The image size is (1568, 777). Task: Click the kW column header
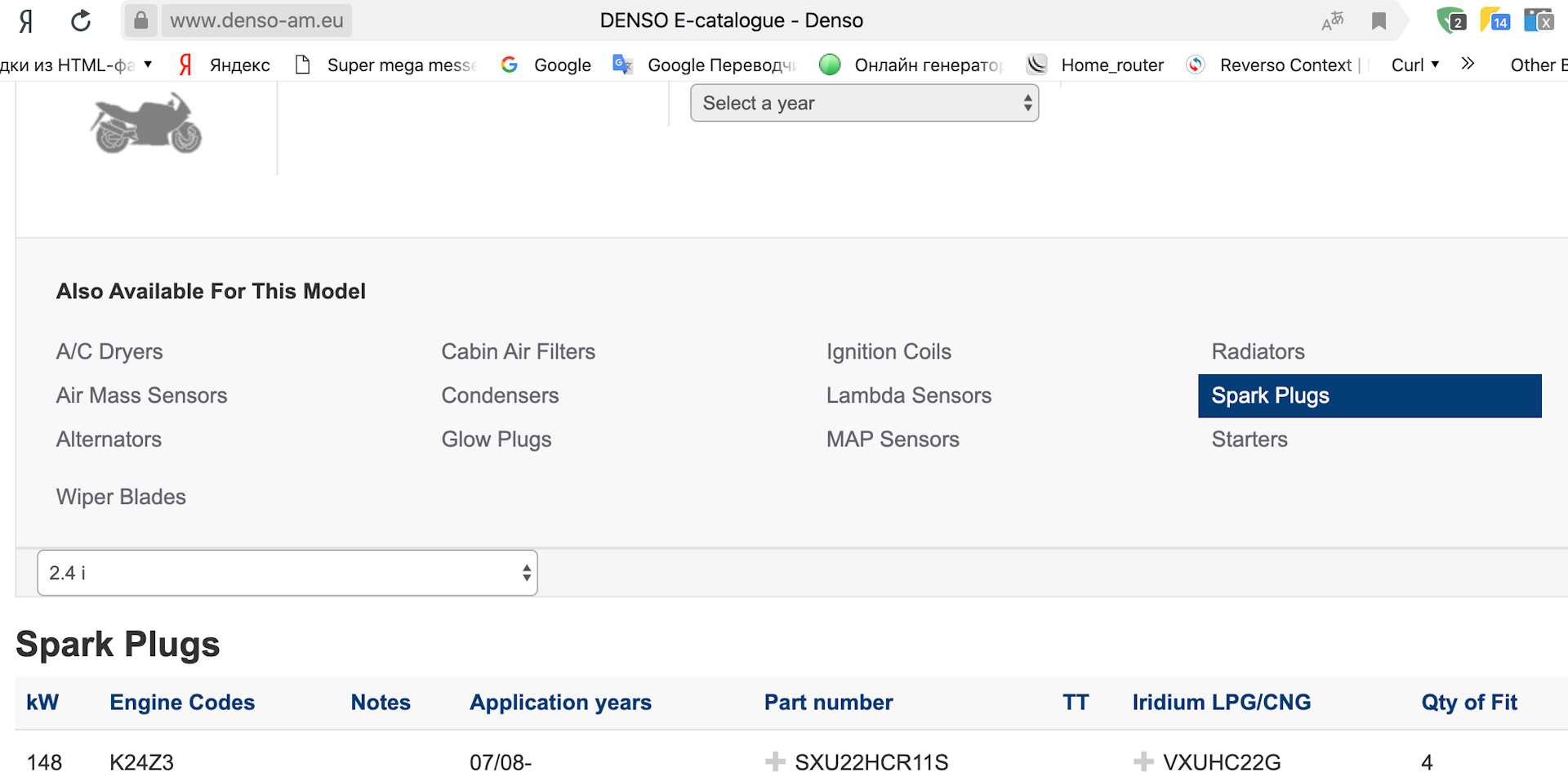click(42, 703)
